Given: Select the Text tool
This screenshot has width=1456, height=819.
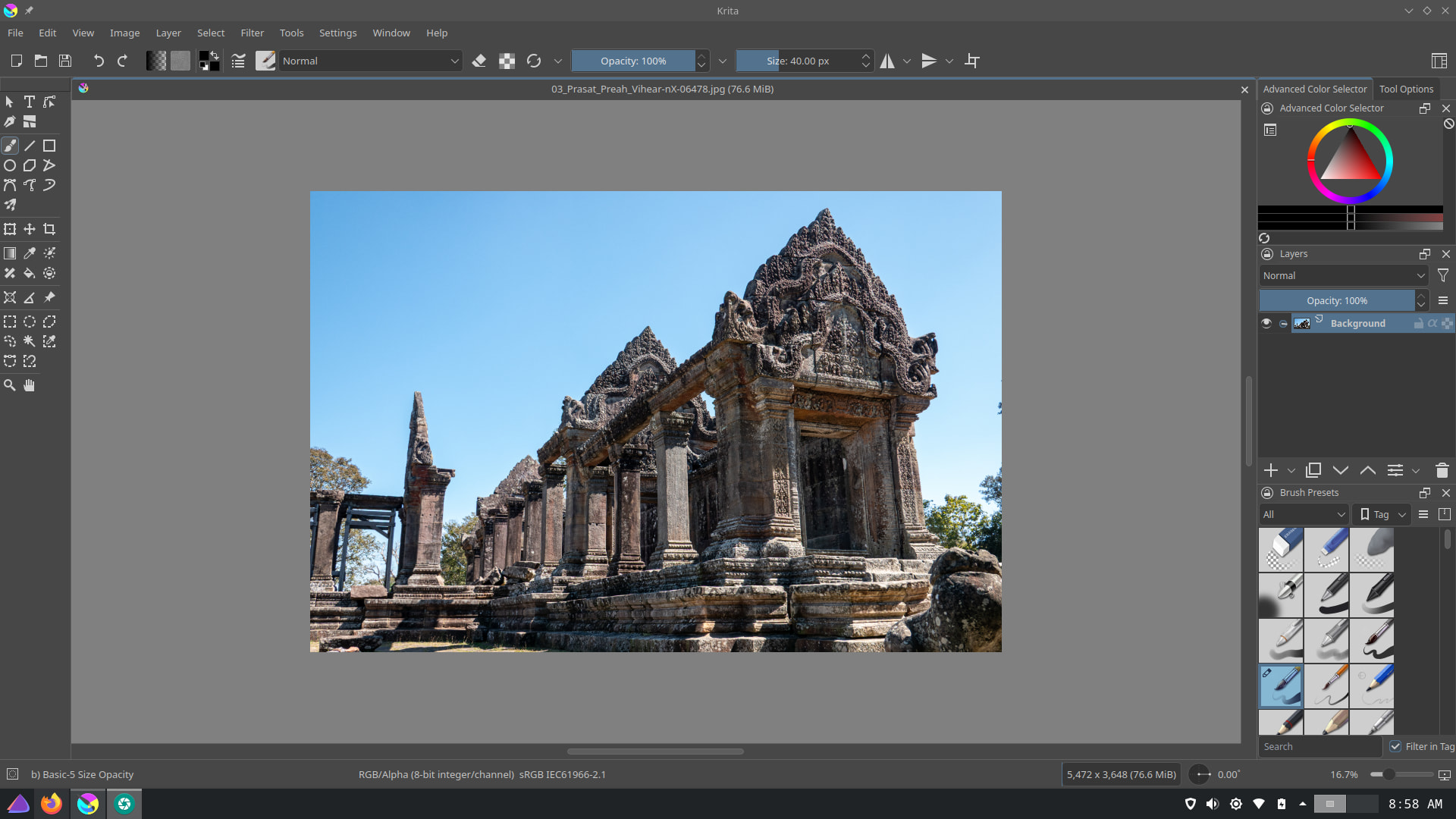Looking at the screenshot, I should tap(29, 102).
